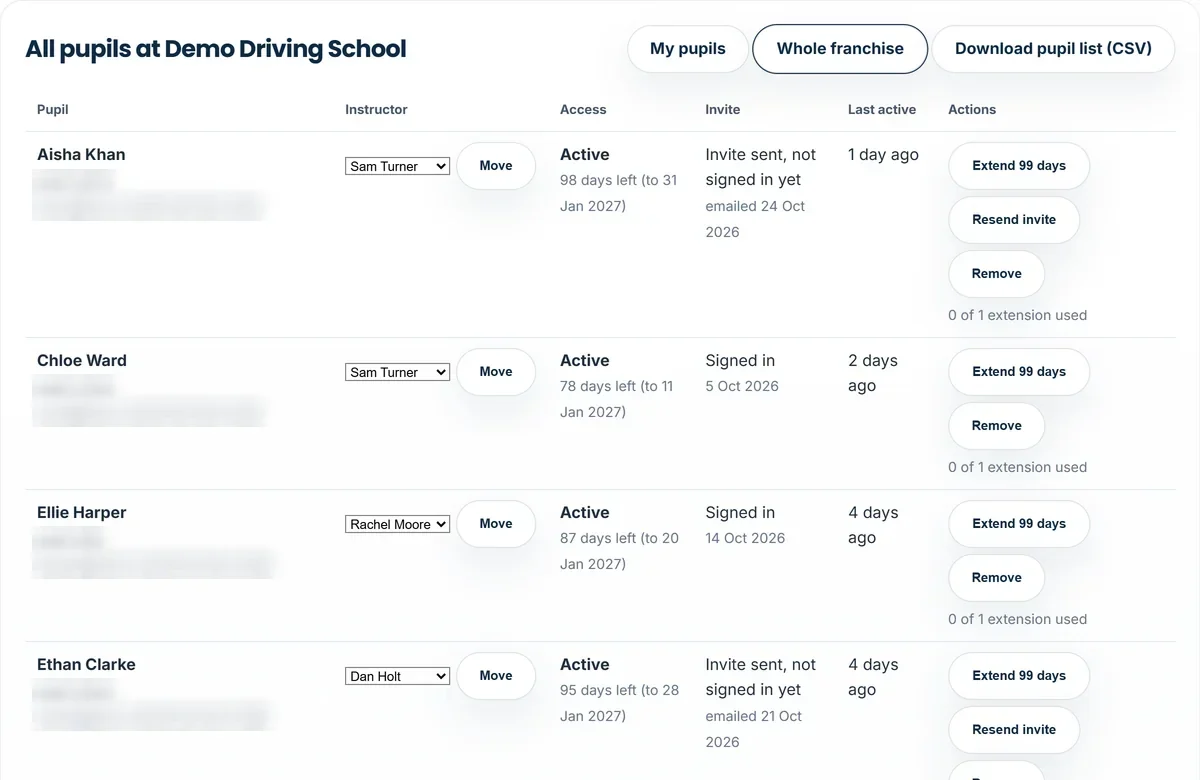The width and height of the screenshot is (1200, 780).
Task: Click '14 Oct 2026' sign-in date
Action: click(x=745, y=538)
